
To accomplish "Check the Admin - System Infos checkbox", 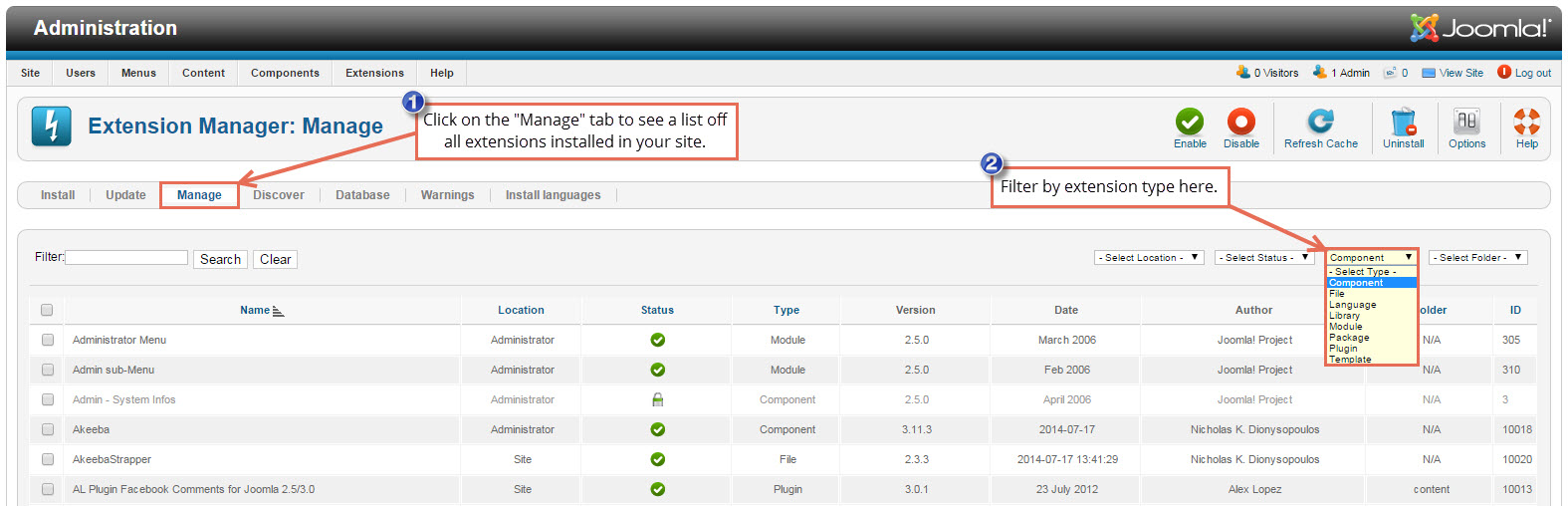I will coord(47,399).
